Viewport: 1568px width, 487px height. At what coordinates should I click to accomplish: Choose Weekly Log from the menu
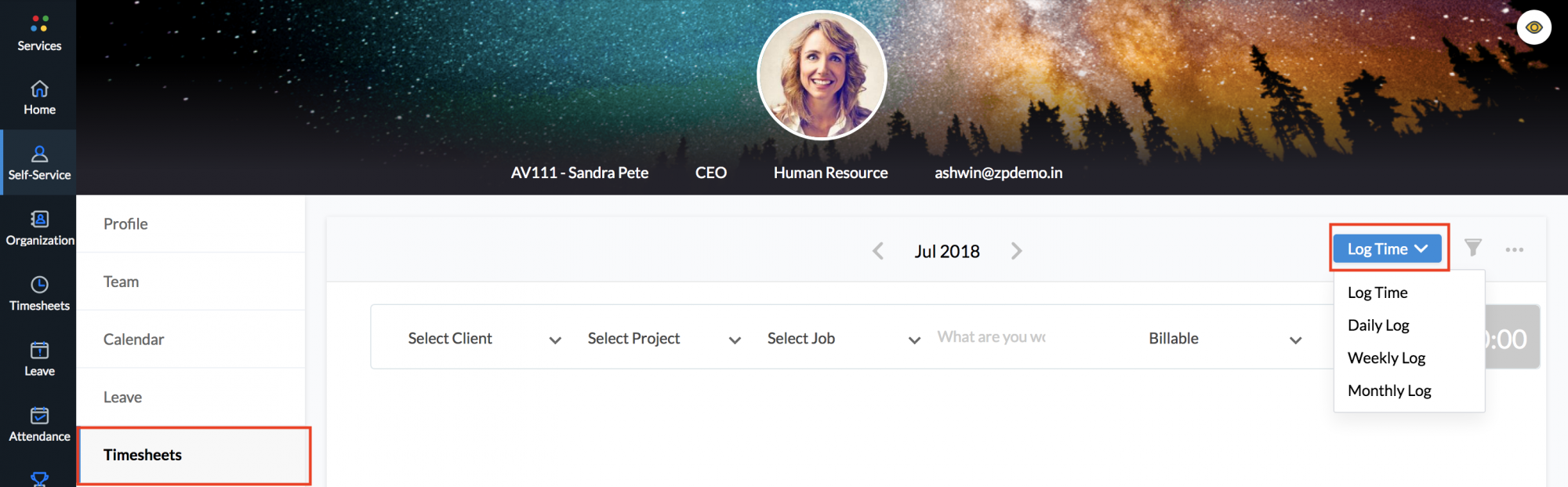pyautogui.click(x=1386, y=358)
